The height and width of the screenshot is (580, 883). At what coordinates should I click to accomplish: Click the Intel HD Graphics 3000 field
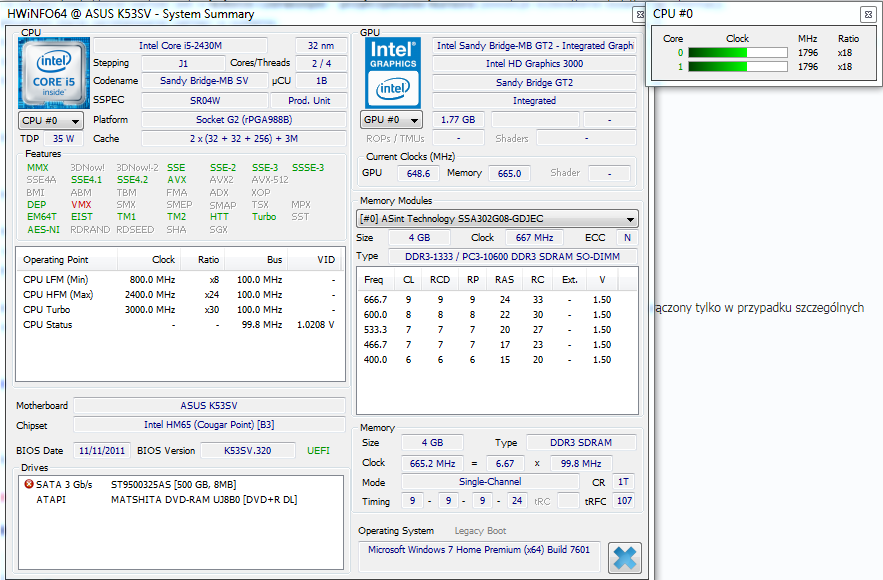(x=534, y=64)
